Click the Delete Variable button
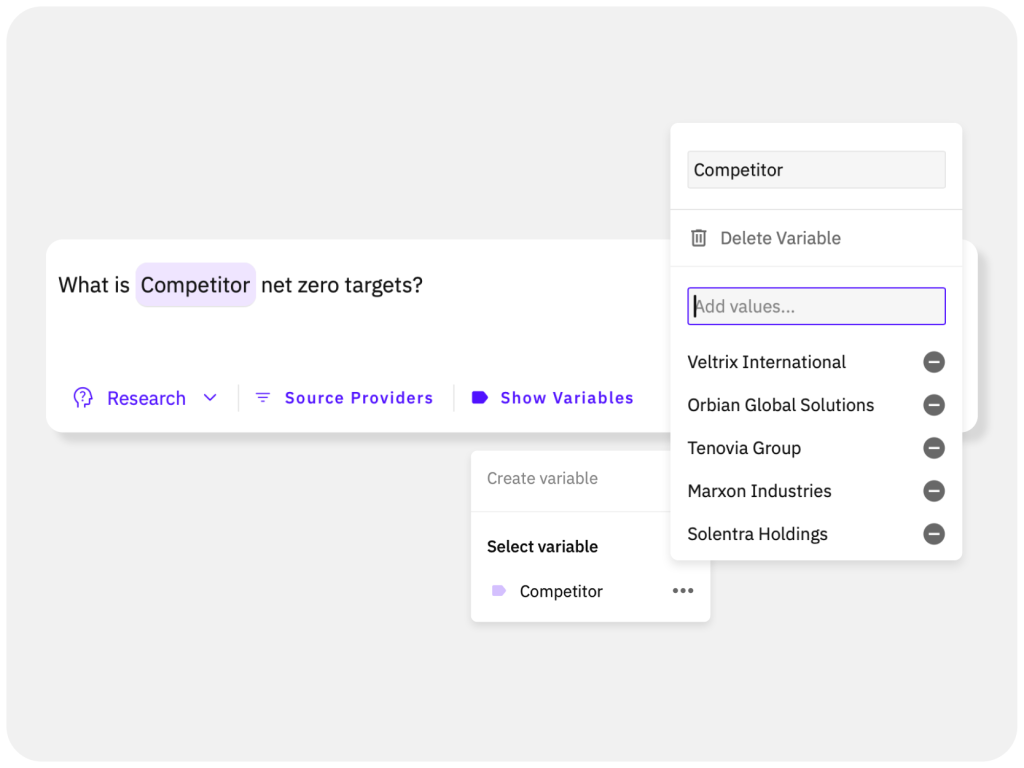1024x768 pixels. point(780,238)
